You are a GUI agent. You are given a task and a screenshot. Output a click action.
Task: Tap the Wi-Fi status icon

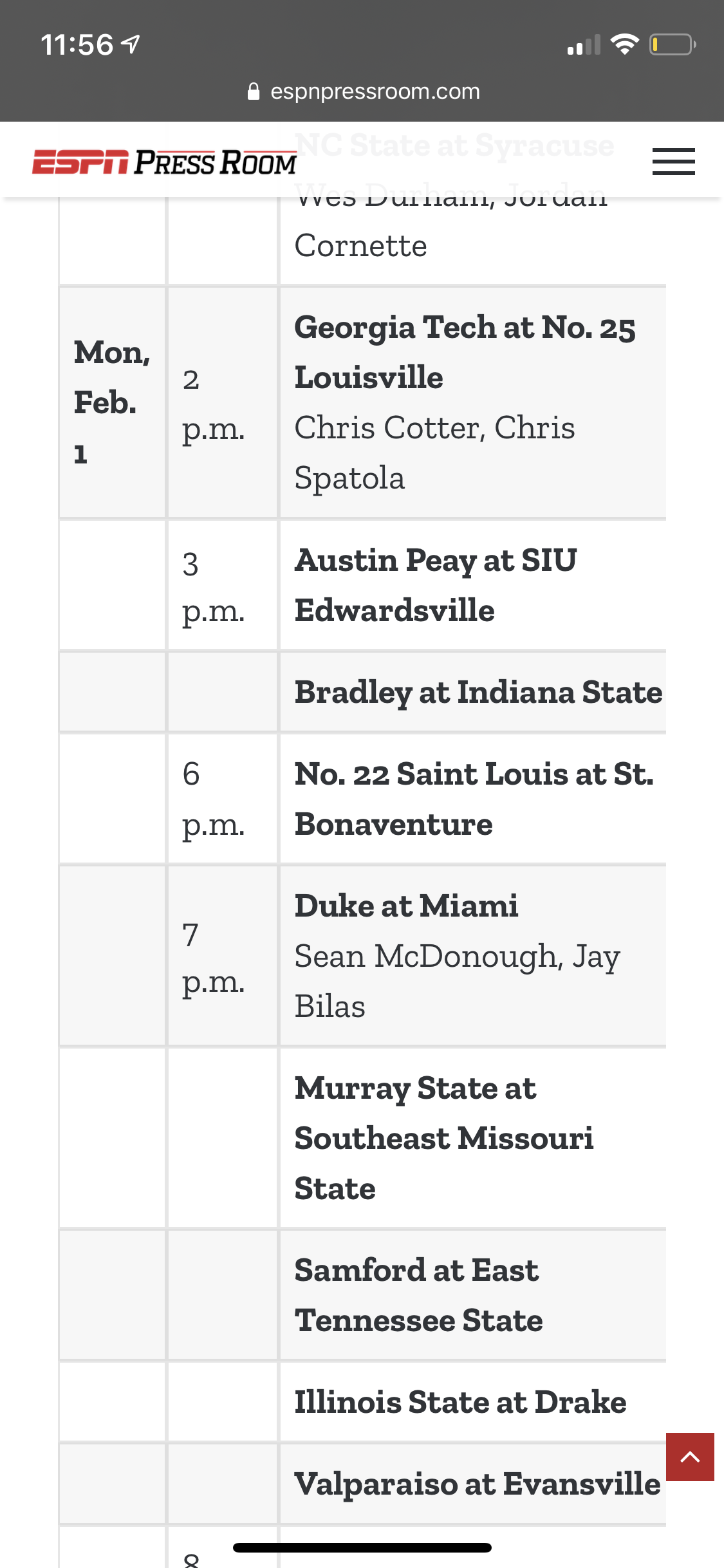tap(624, 44)
